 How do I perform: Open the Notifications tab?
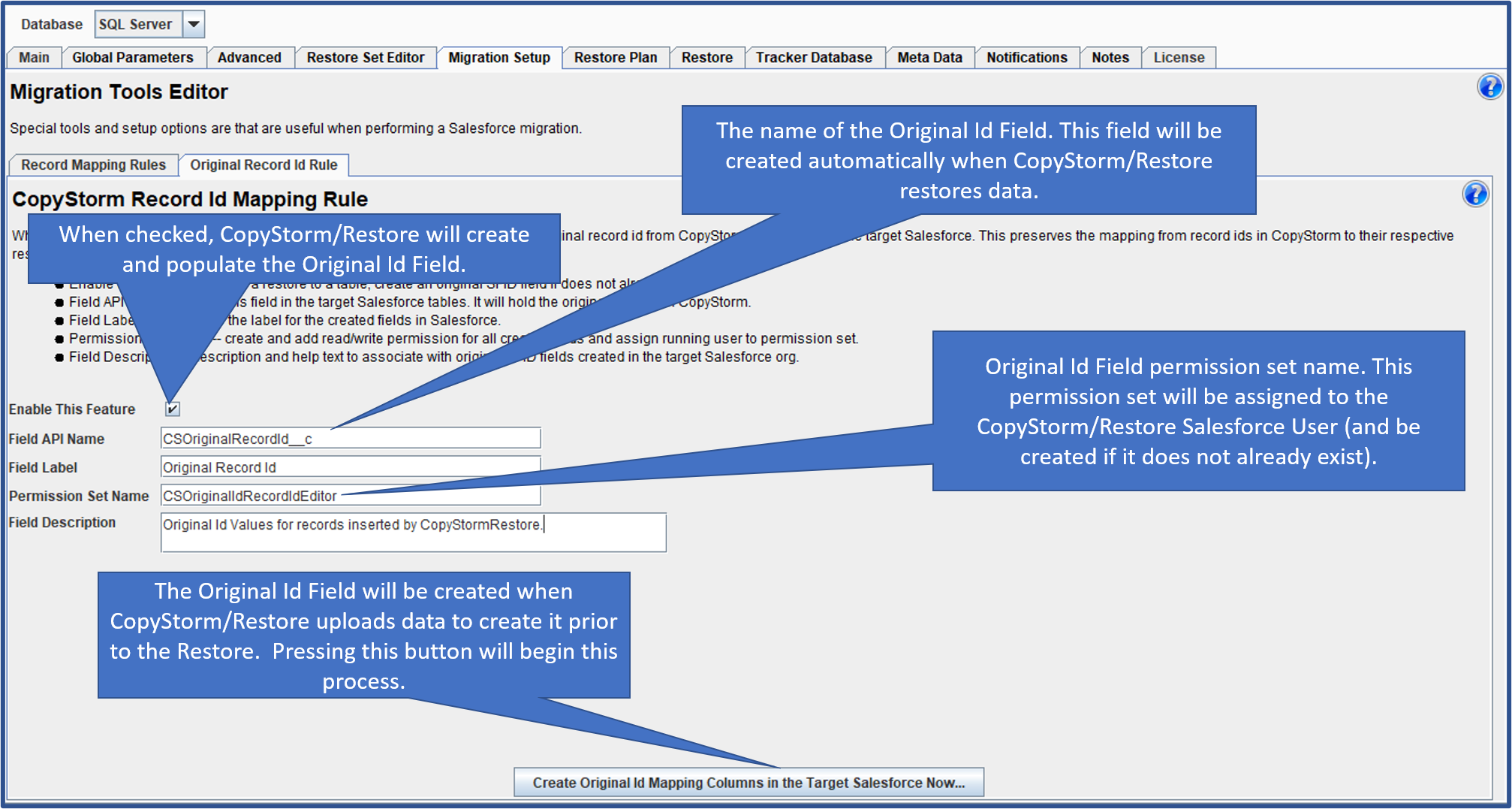1027,58
